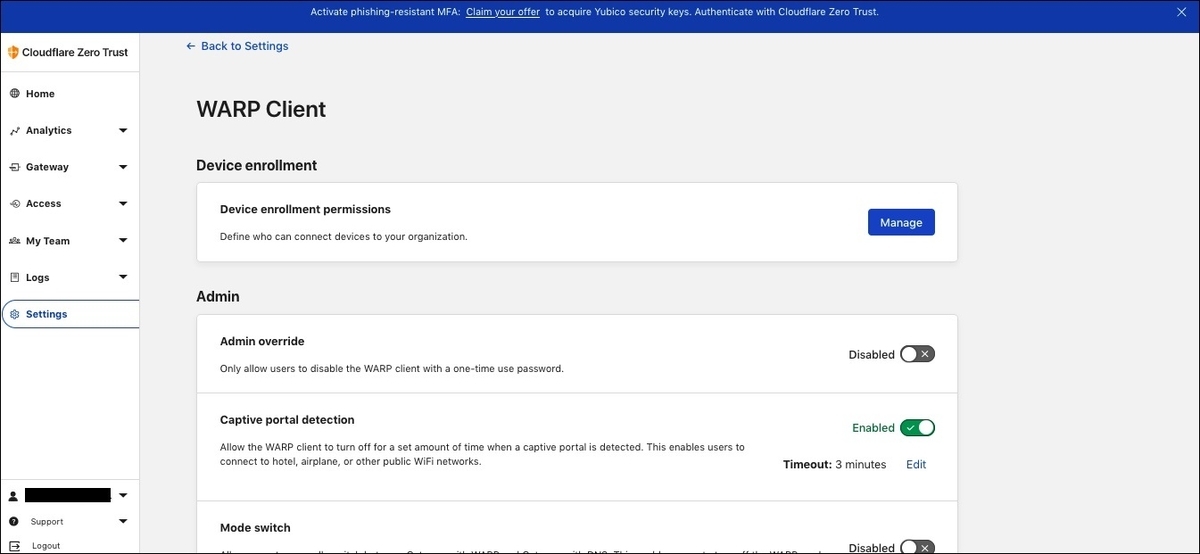Click the Cloudflare Zero Trust logo icon
1200x554 pixels.
point(13,52)
